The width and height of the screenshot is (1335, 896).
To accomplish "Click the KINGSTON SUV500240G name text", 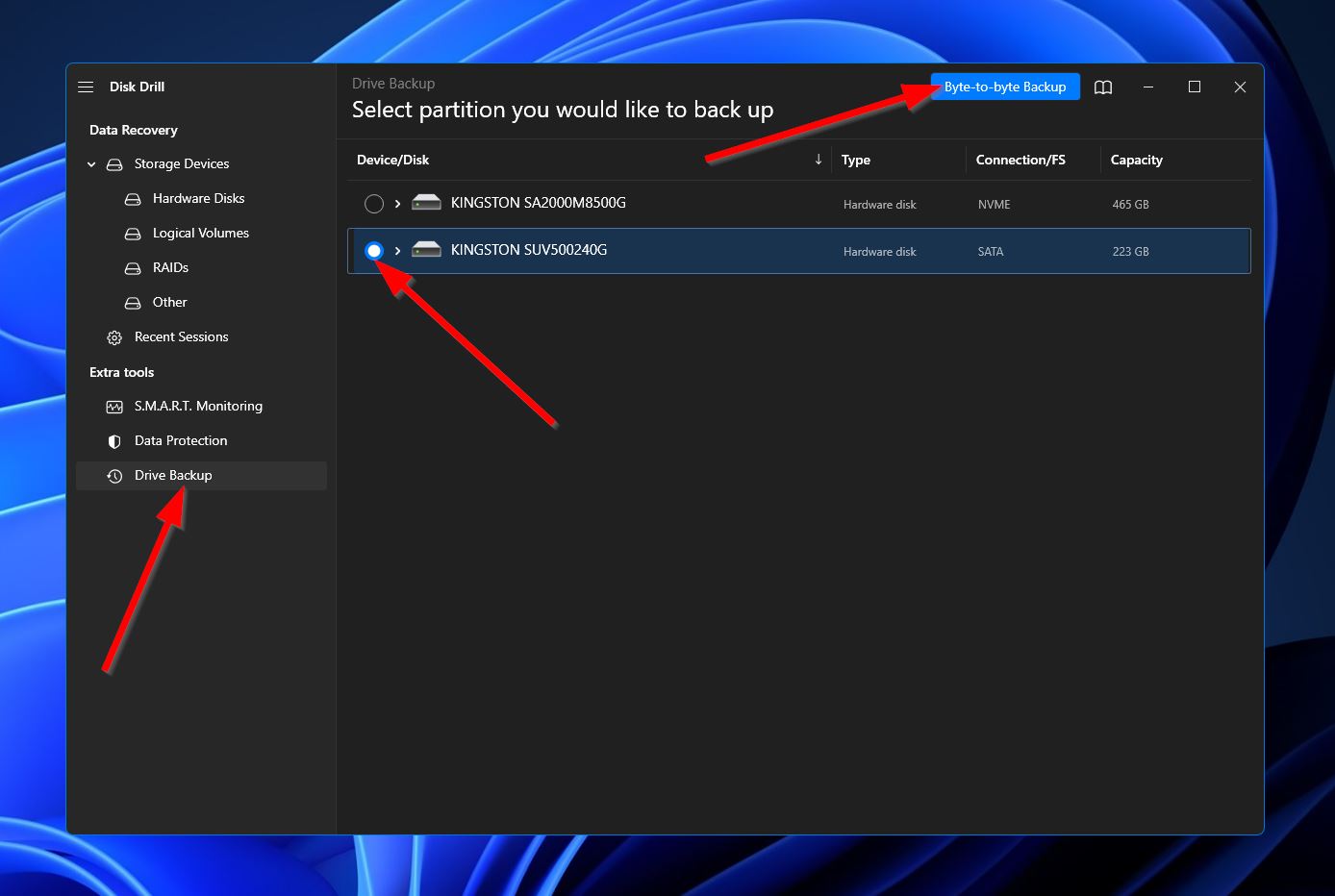I will click(529, 250).
